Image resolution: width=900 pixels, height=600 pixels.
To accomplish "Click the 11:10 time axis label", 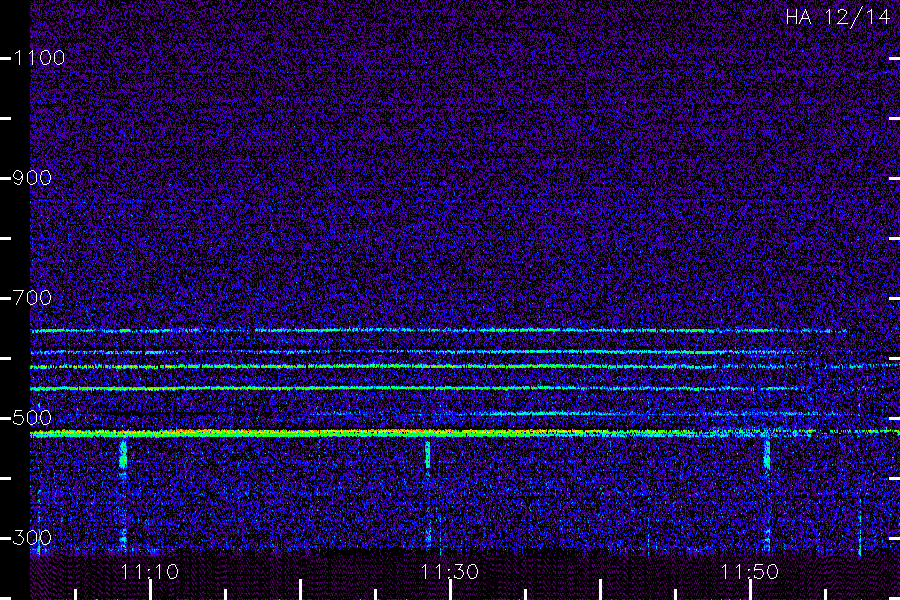I will 150,572.
